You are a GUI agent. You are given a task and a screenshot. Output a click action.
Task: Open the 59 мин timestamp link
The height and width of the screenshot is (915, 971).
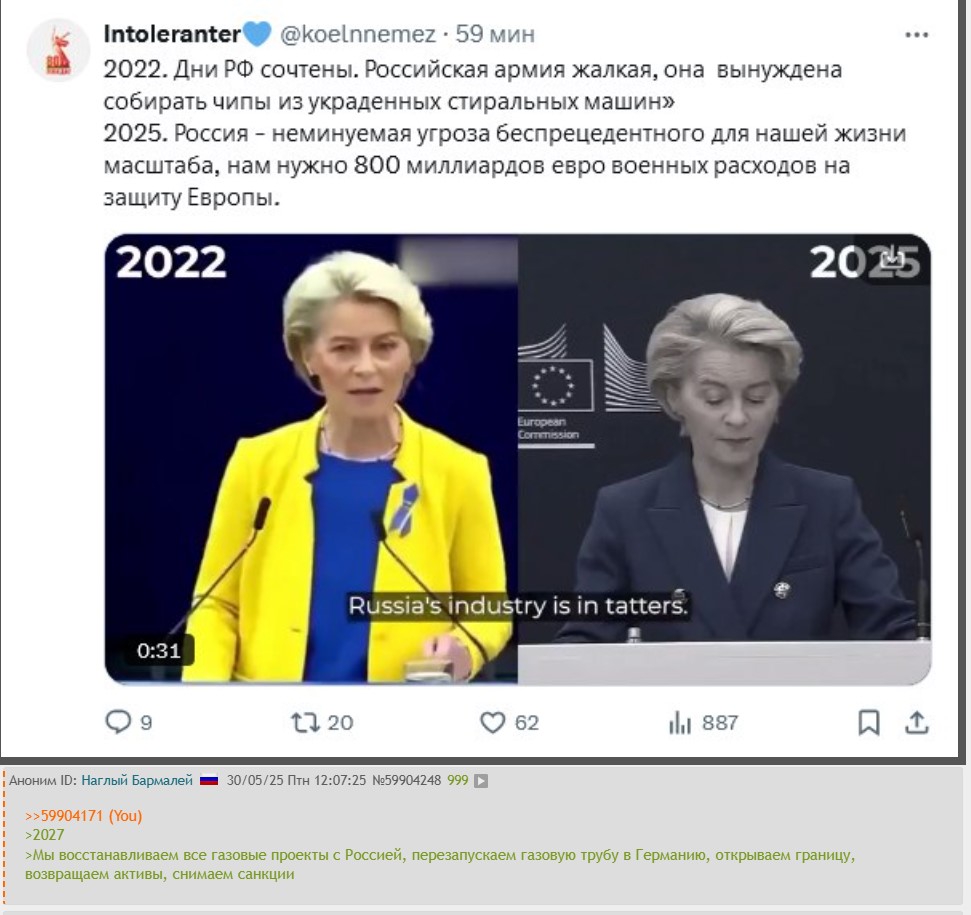pyautogui.click(x=495, y=34)
